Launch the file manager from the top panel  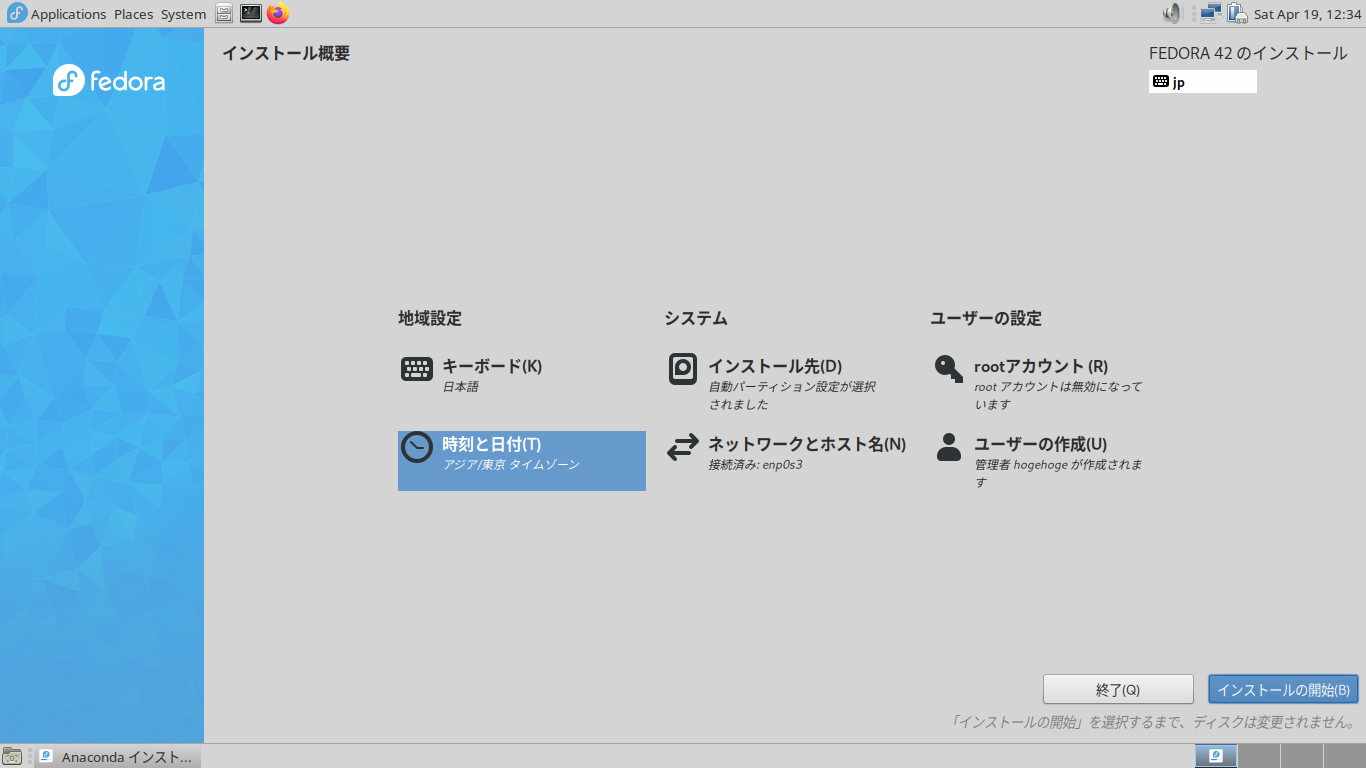(224, 14)
